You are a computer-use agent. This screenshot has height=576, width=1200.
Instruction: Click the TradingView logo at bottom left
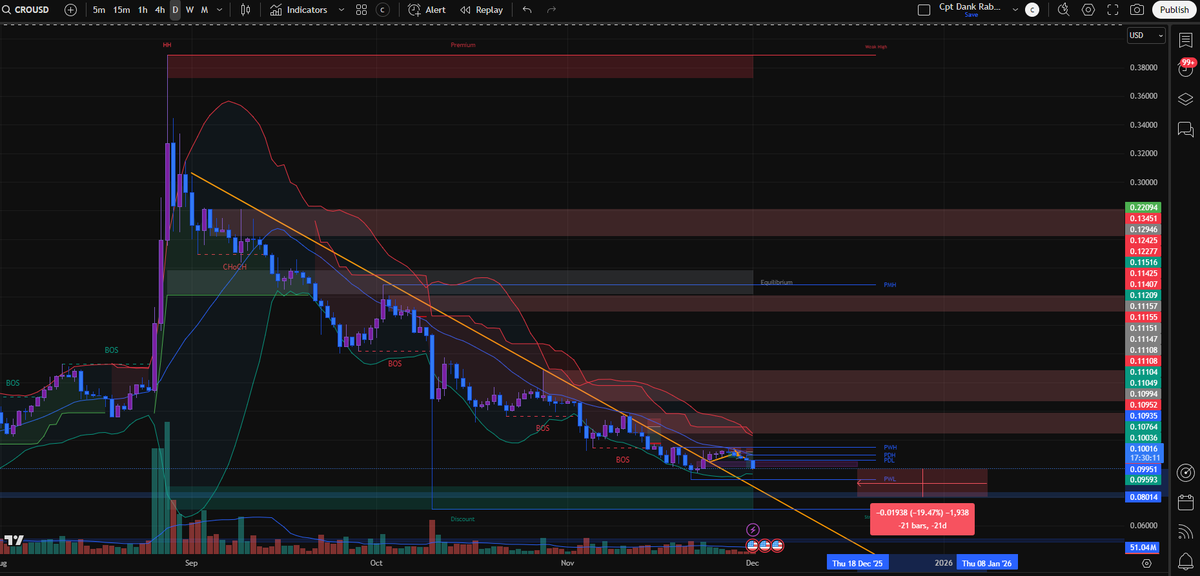(x=13, y=541)
